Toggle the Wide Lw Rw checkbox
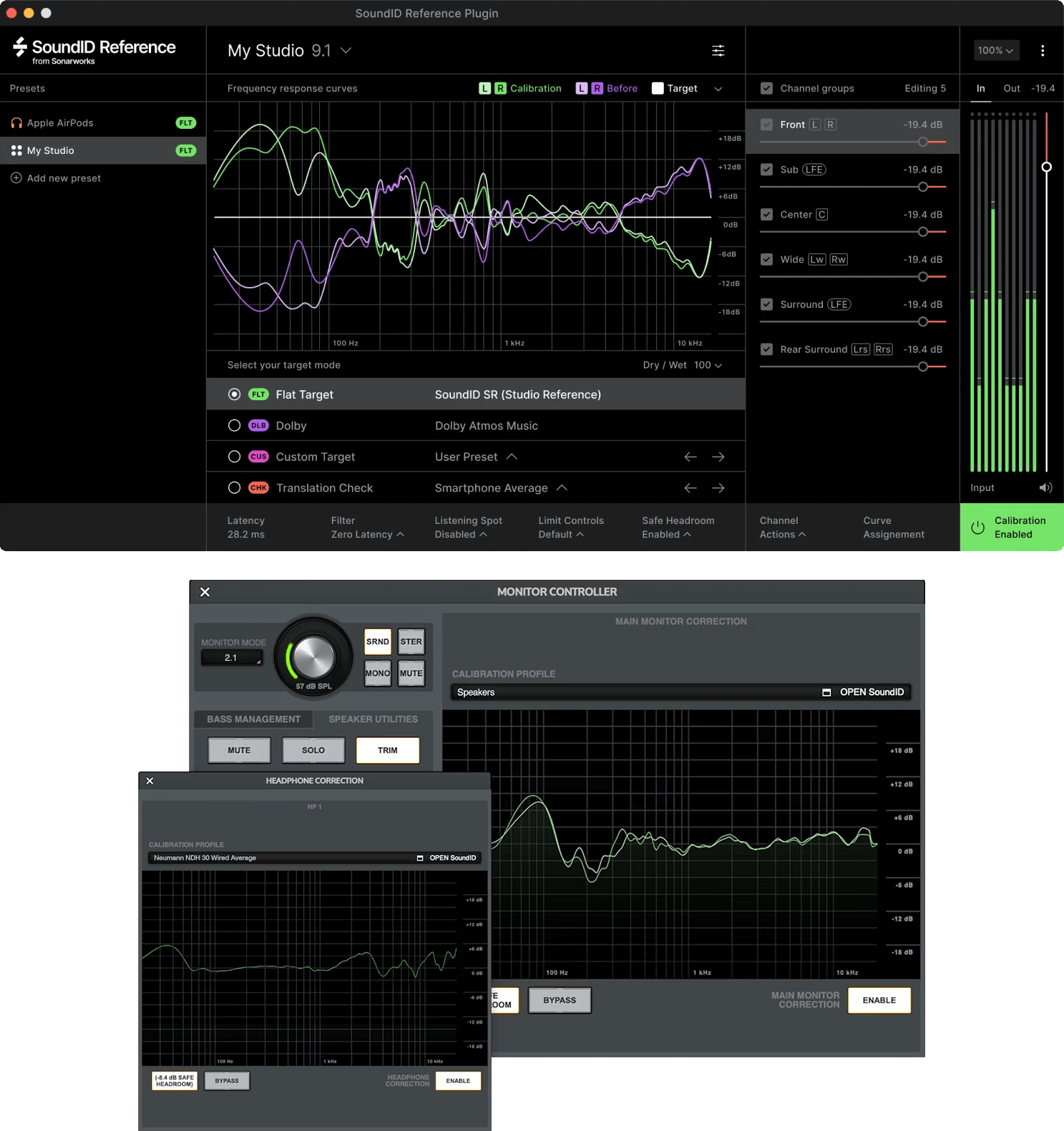 click(766, 259)
